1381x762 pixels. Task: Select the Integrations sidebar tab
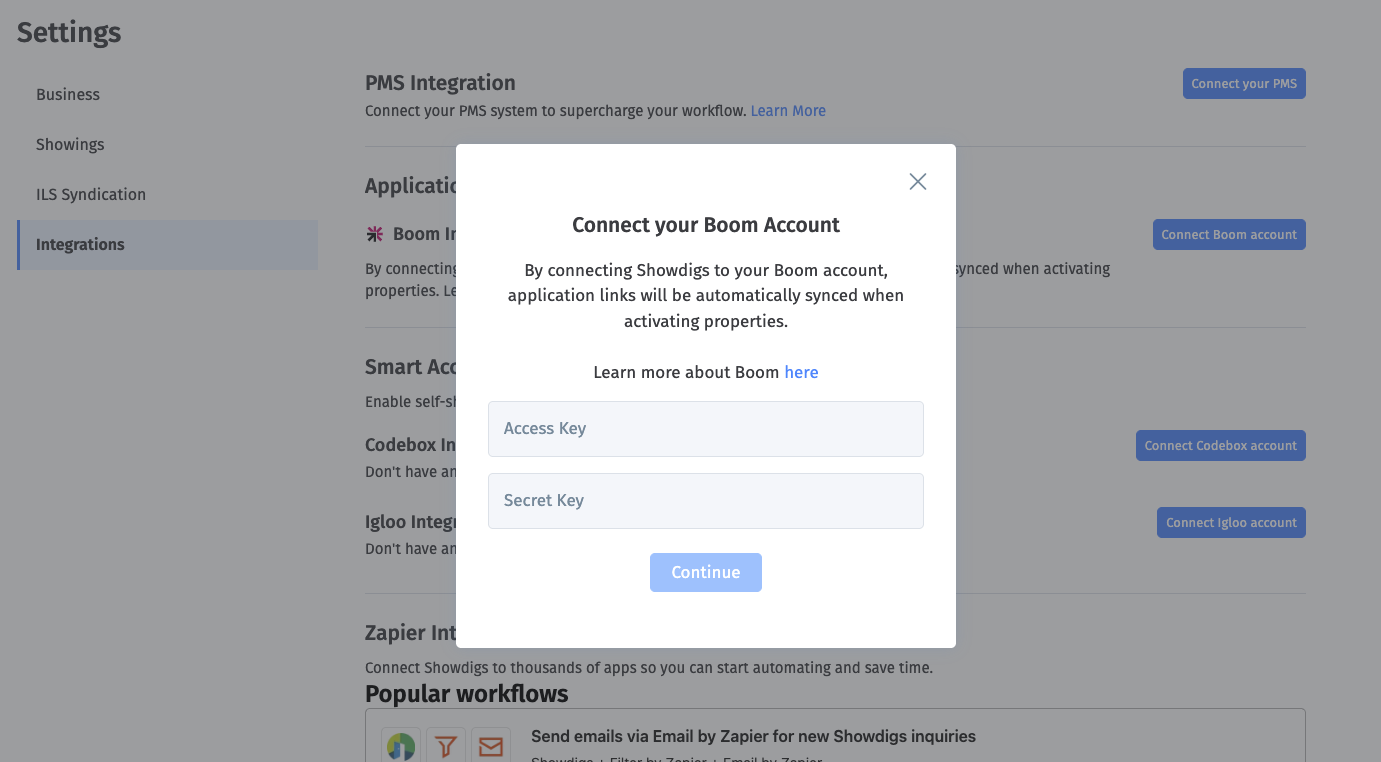[x=80, y=245]
